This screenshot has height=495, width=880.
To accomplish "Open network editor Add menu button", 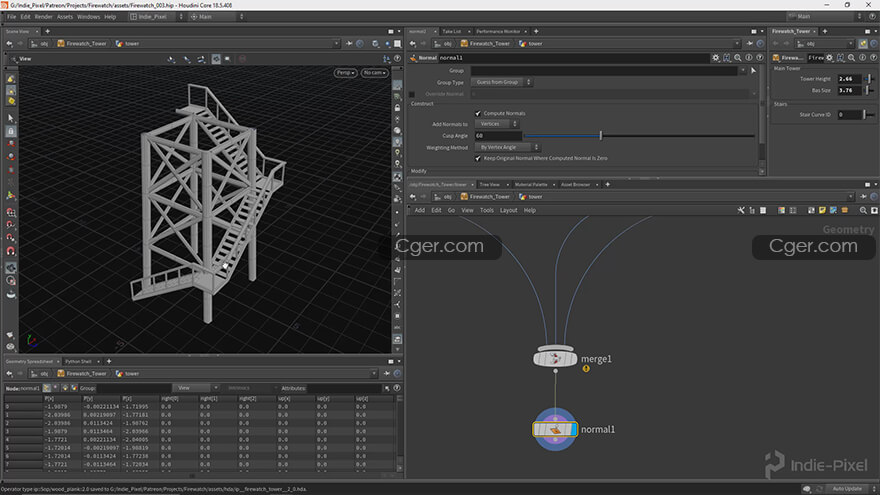I will coord(420,210).
